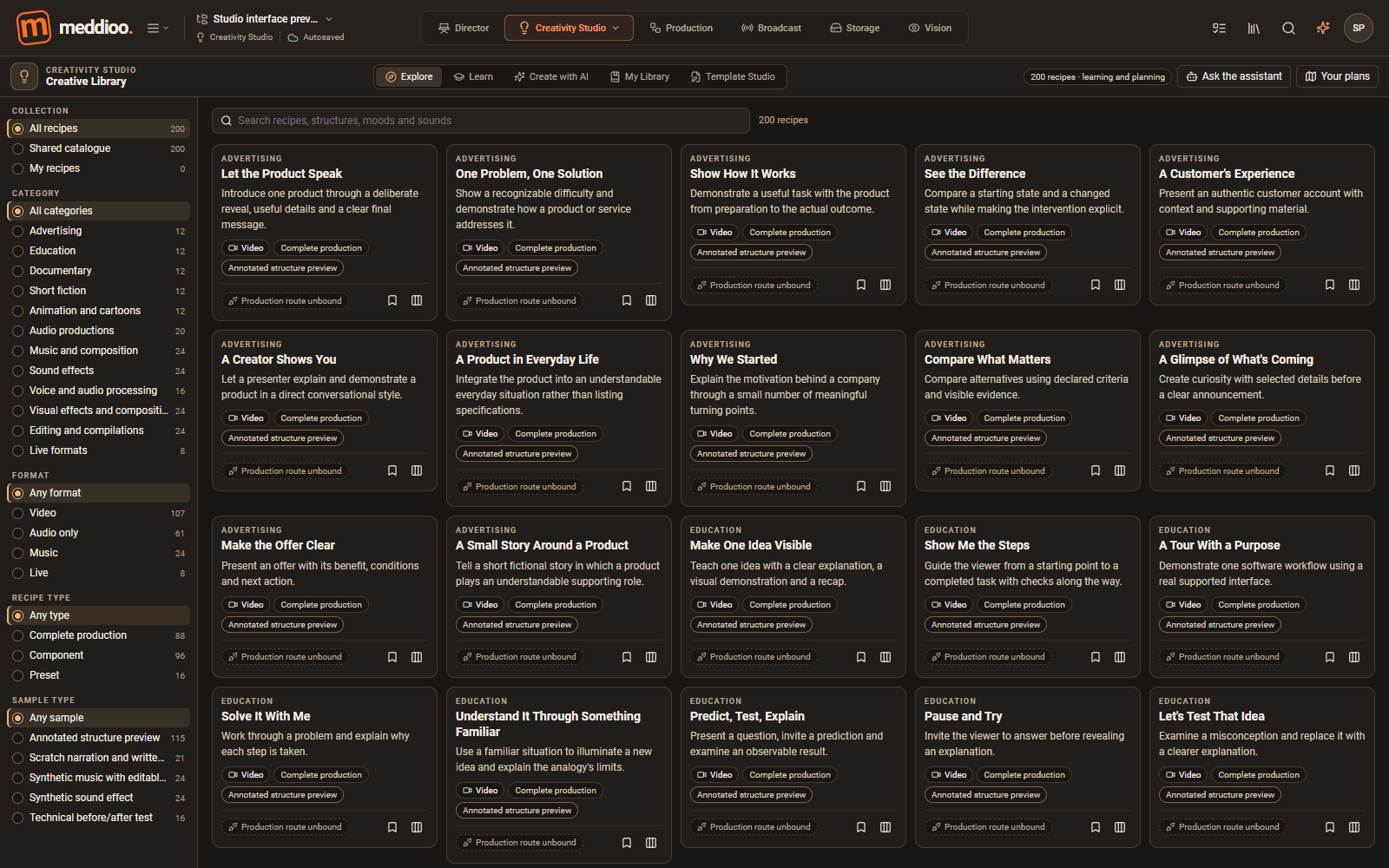Screen dimensions: 1389x868
Task: Open the Creativity Studio dropdown
Action: [569, 28]
